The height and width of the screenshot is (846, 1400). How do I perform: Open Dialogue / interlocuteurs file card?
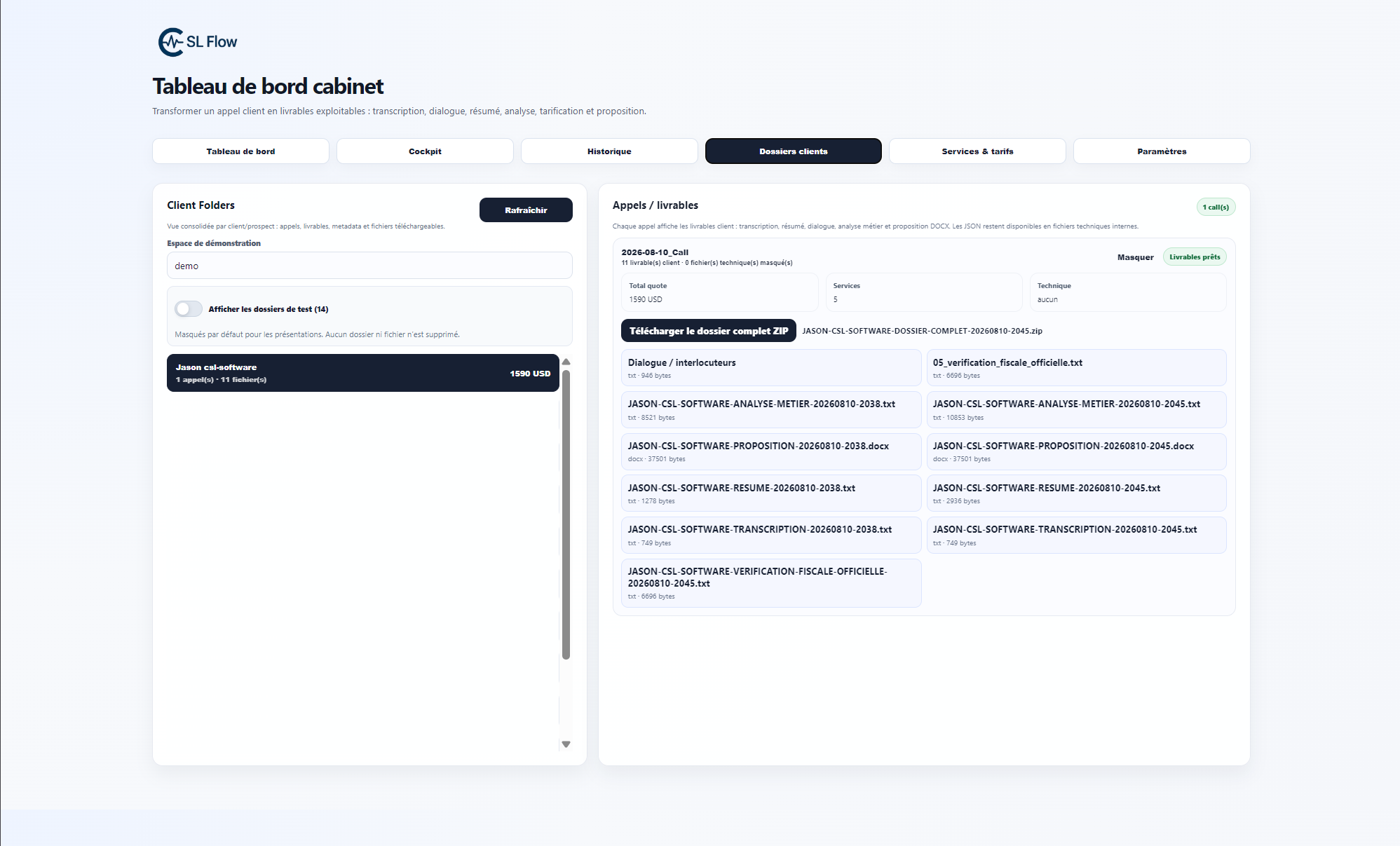[x=771, y=368]
